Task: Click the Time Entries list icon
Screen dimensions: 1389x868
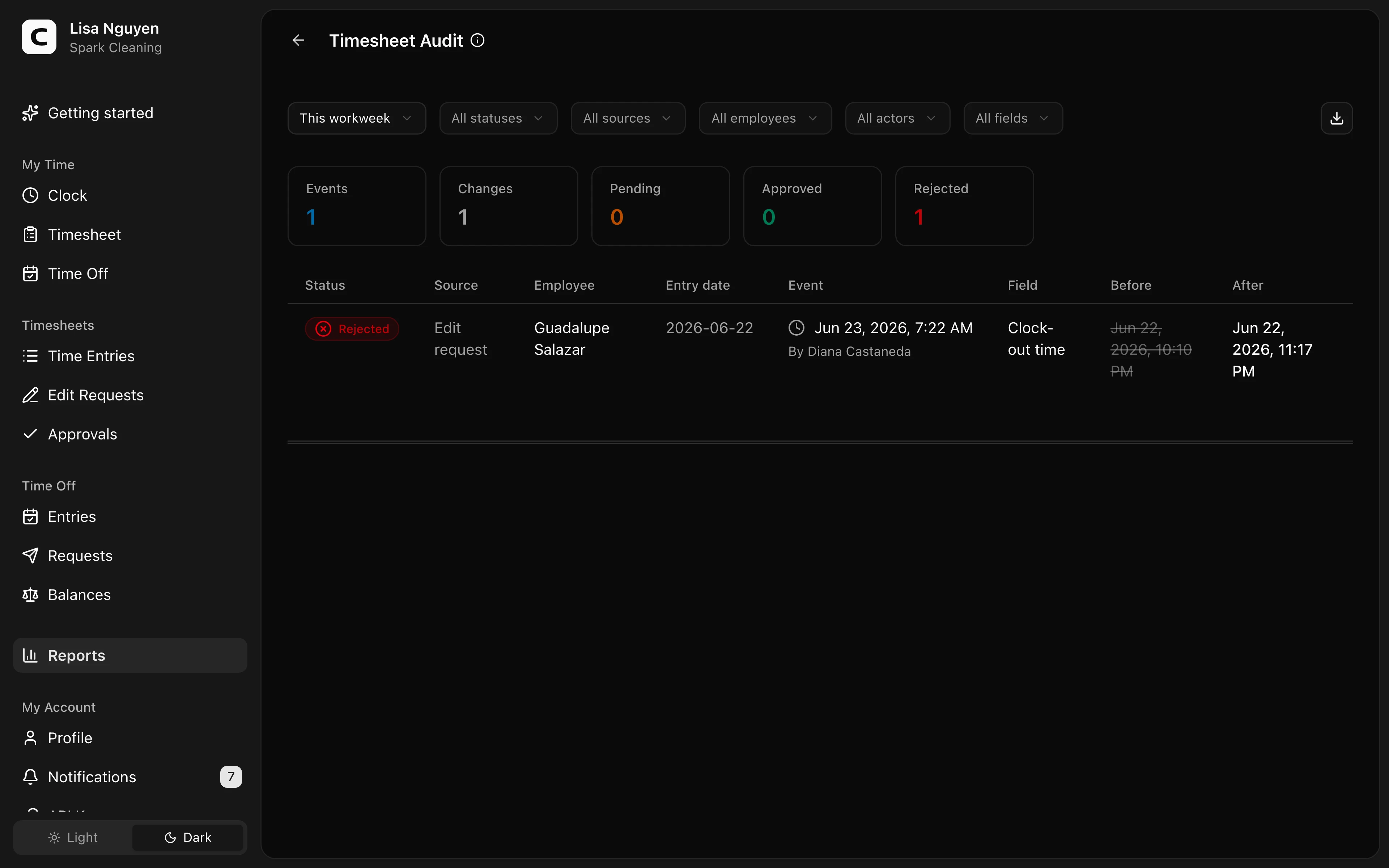Action: [x=30, y=357]
